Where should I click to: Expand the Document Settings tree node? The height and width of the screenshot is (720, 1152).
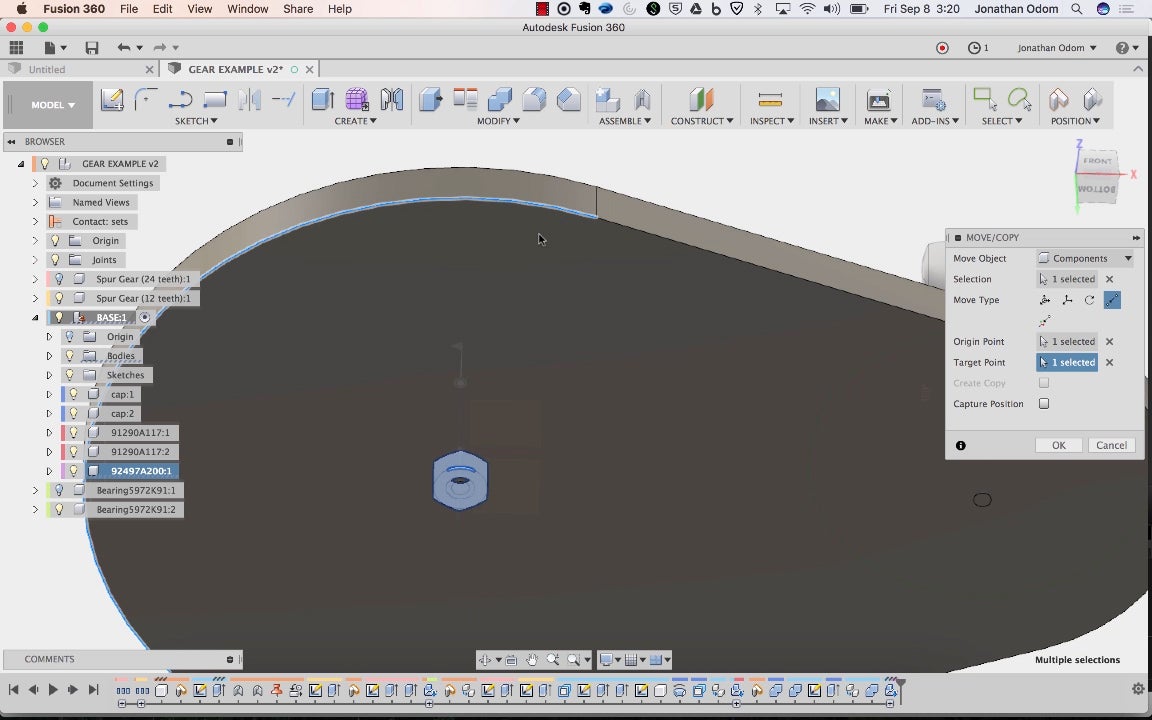35,183
